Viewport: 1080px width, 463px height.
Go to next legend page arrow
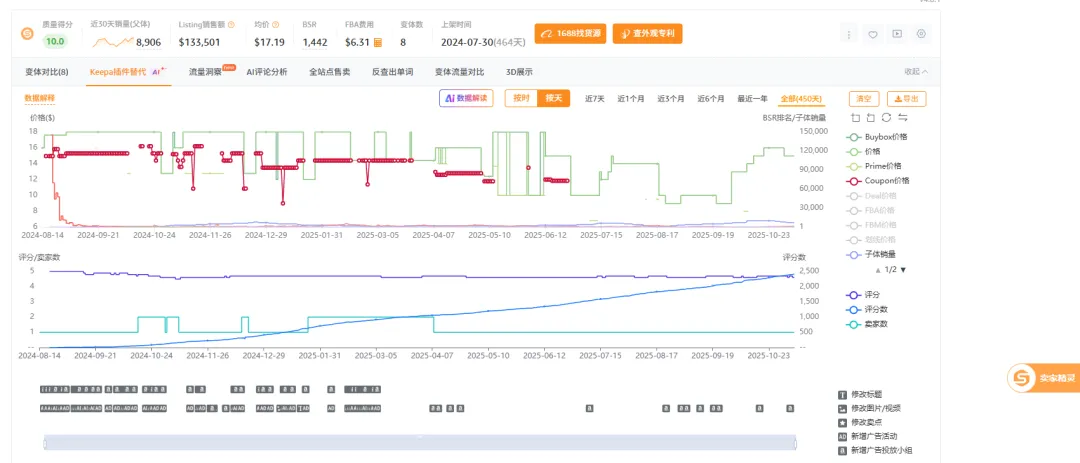pos(904,270)
